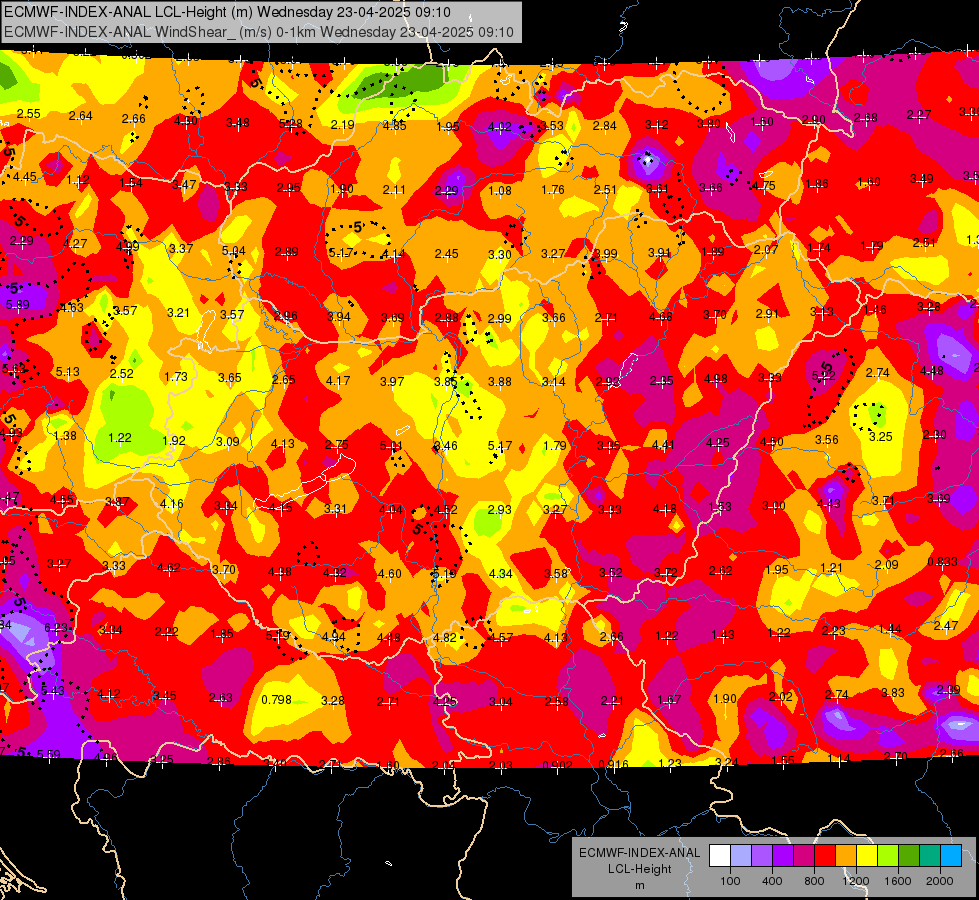
Task: Click the wind shear value 3.49
Action: coord(922,179)
